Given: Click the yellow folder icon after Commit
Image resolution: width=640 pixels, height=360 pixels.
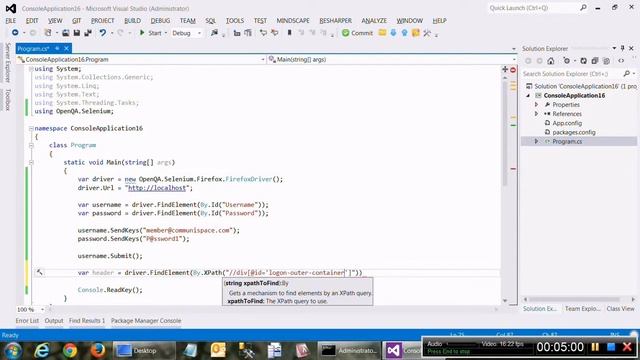Looking at the screenshot, I should (x=382, y=33).
